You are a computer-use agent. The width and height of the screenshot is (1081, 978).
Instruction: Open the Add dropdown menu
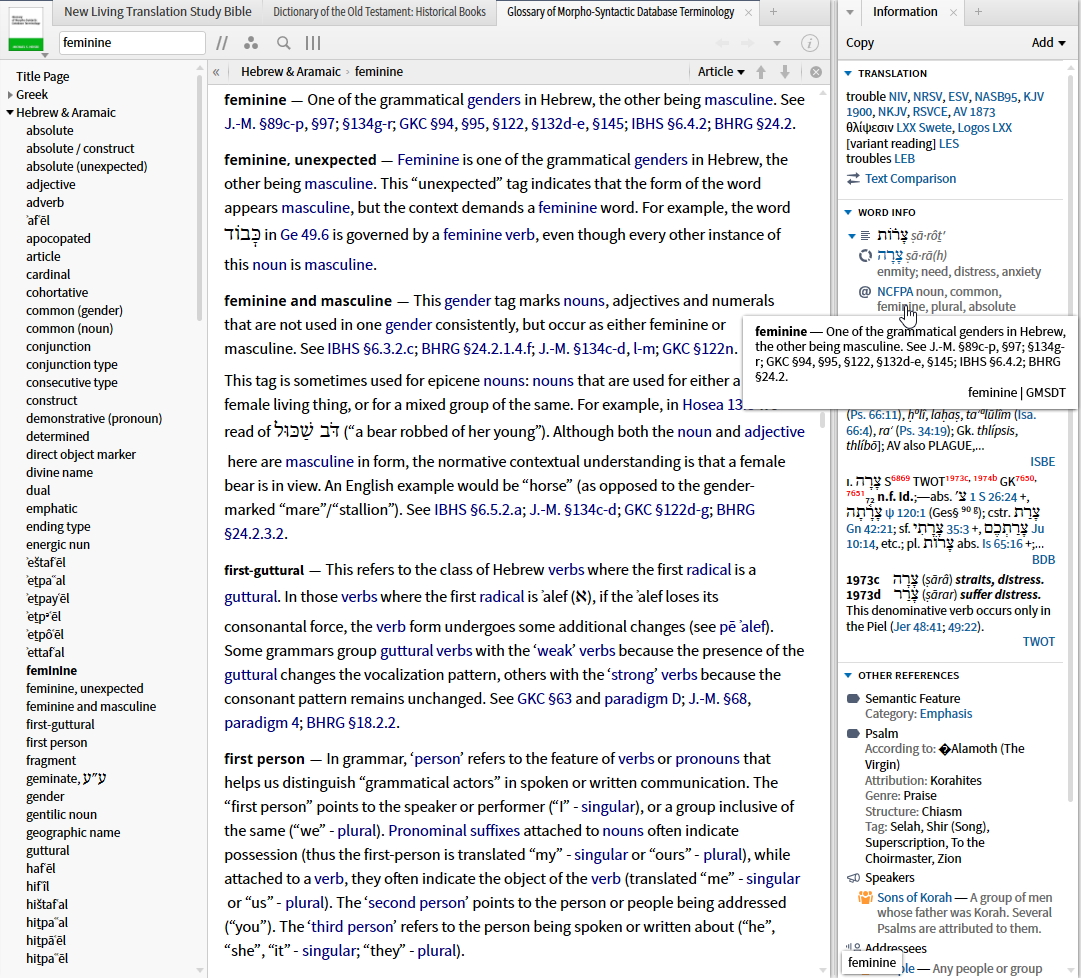tap(1049, 43)
